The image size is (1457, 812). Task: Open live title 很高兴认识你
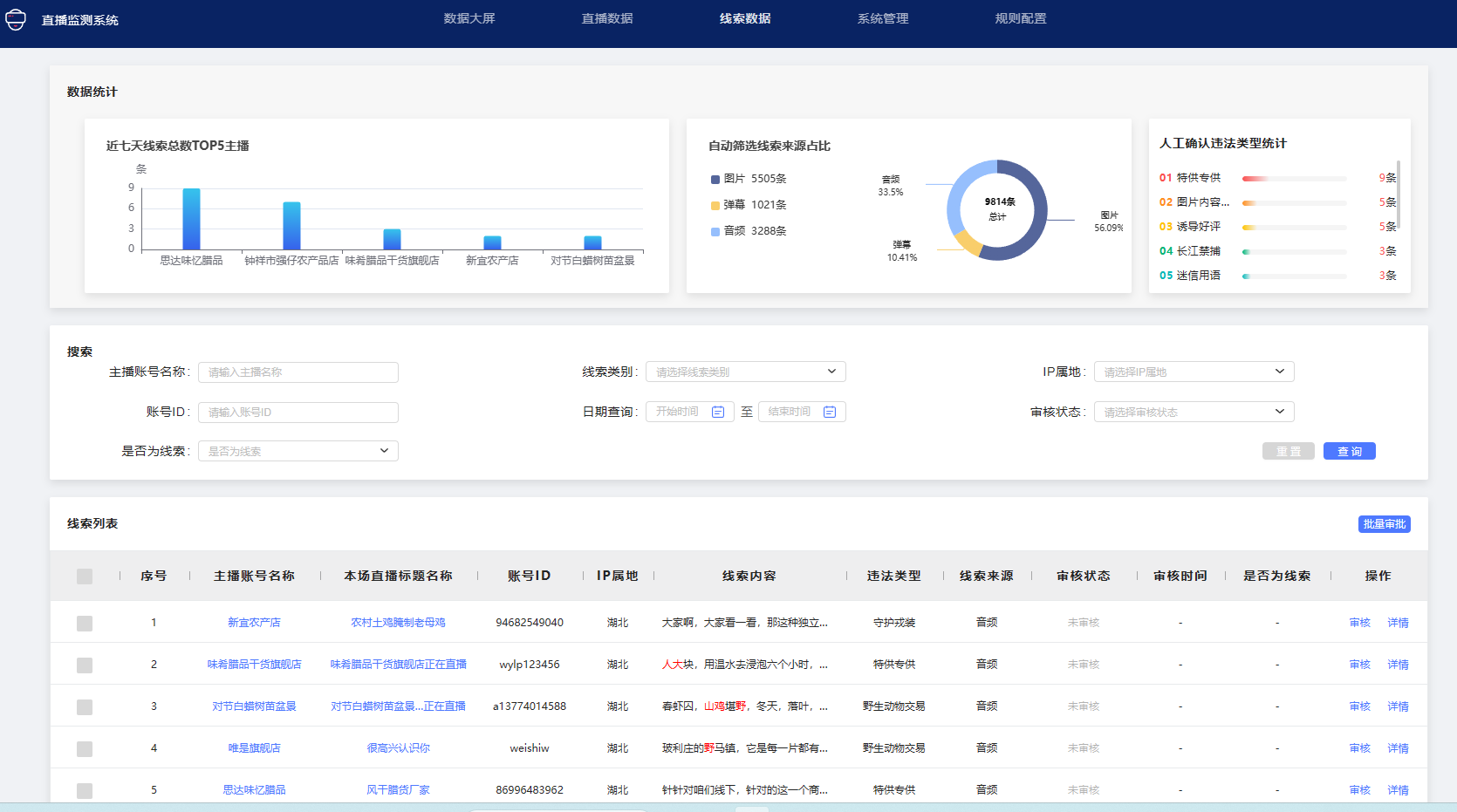398,748
